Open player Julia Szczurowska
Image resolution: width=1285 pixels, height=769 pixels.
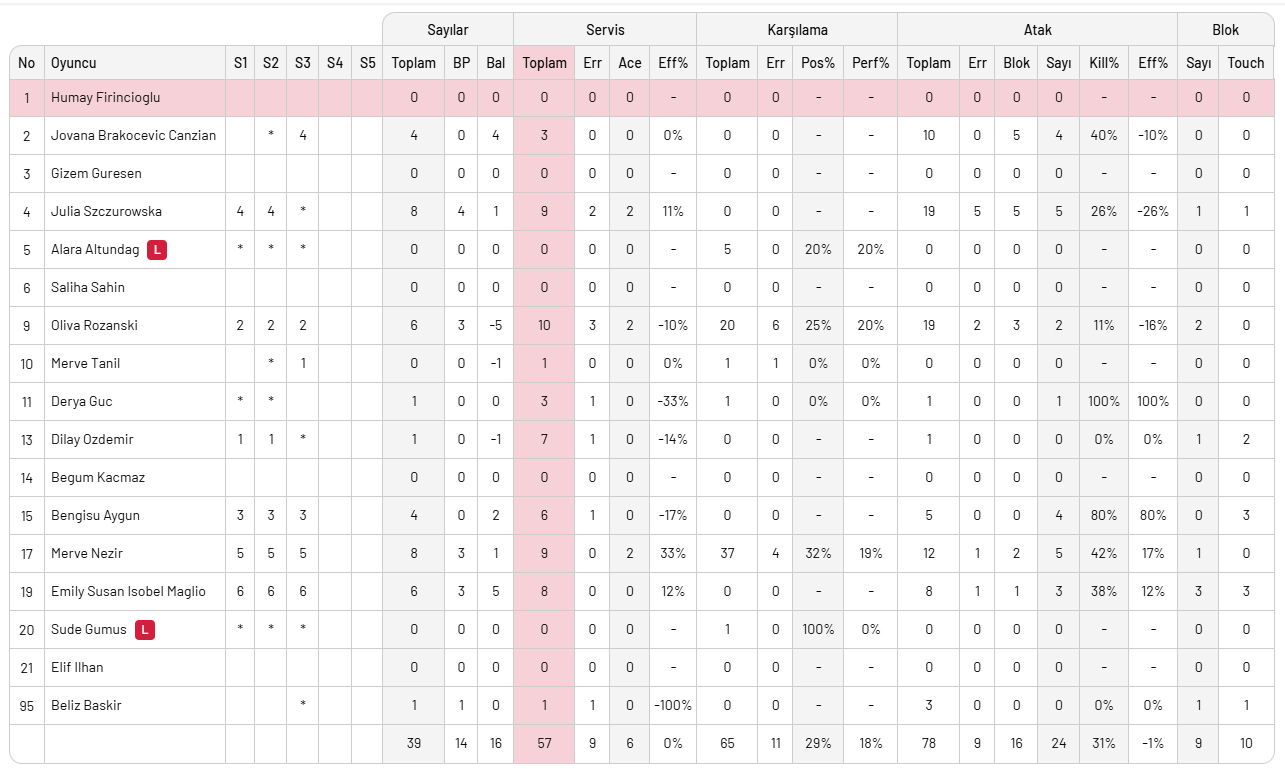106,211
